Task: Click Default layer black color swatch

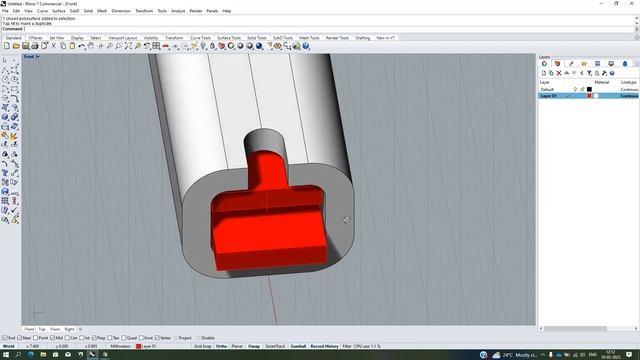Action: (x=589, y=89)
